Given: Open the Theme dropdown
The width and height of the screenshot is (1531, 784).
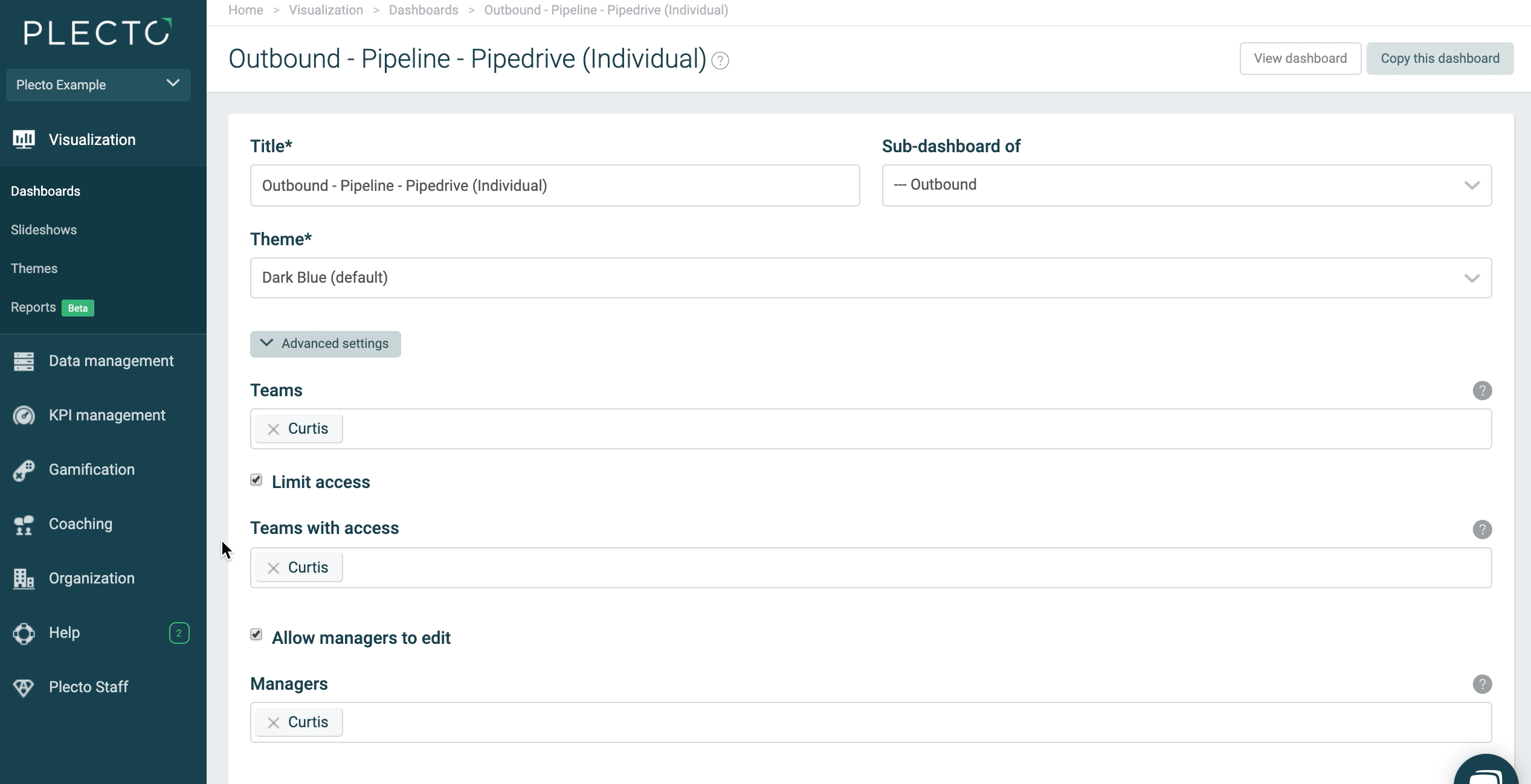Looking at the screenshot, I should 871,278.
